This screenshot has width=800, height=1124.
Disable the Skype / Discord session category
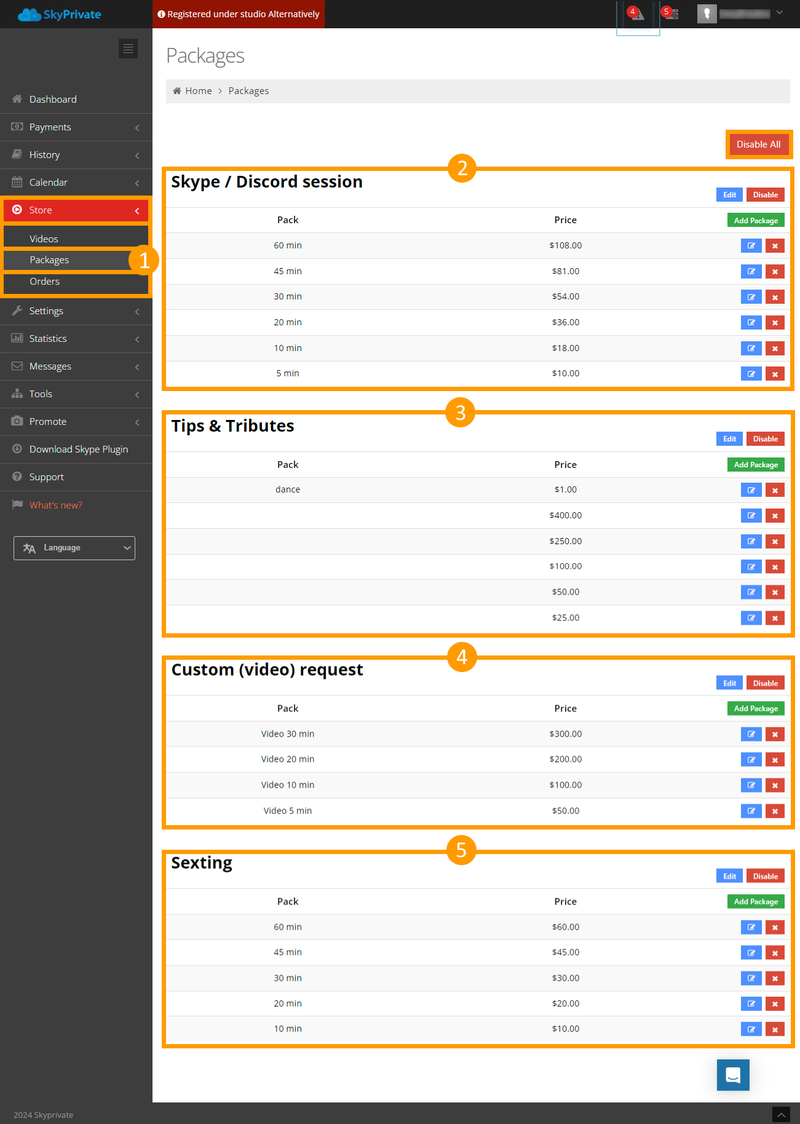pos(765,195)
